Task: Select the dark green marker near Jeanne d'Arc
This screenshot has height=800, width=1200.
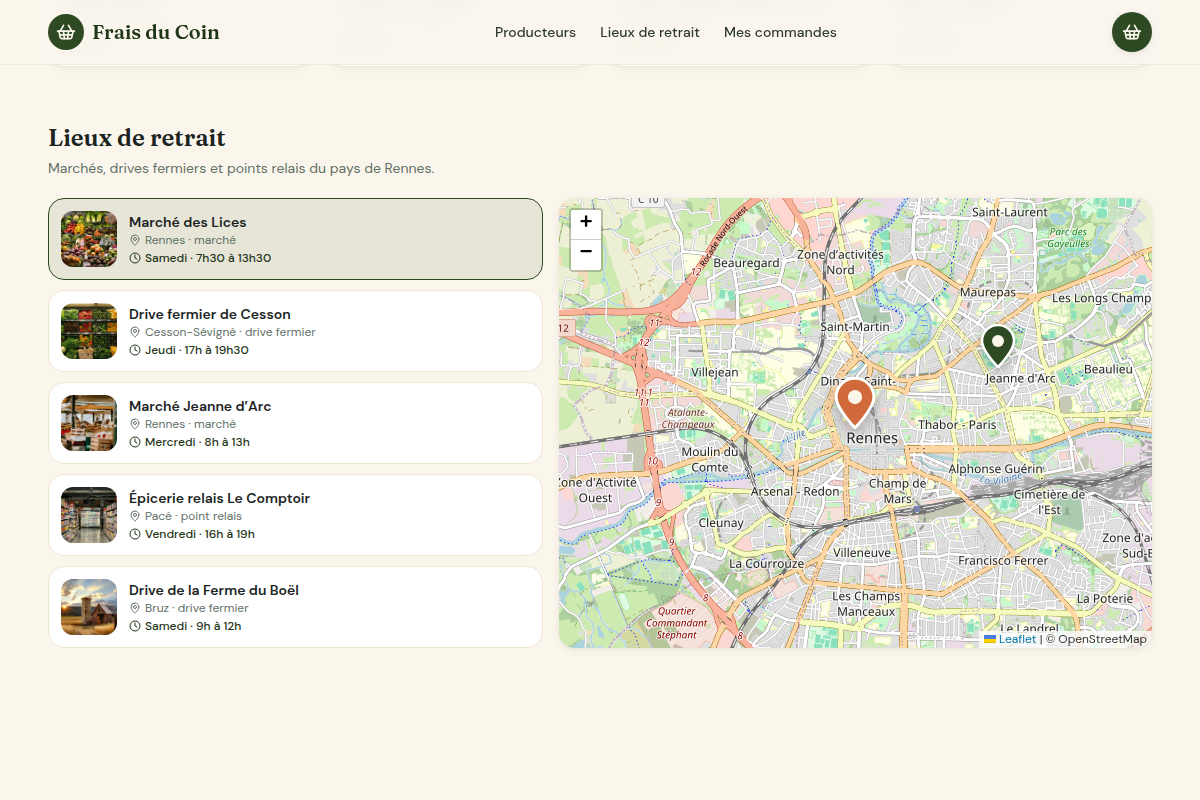Action: coord(997,346)
